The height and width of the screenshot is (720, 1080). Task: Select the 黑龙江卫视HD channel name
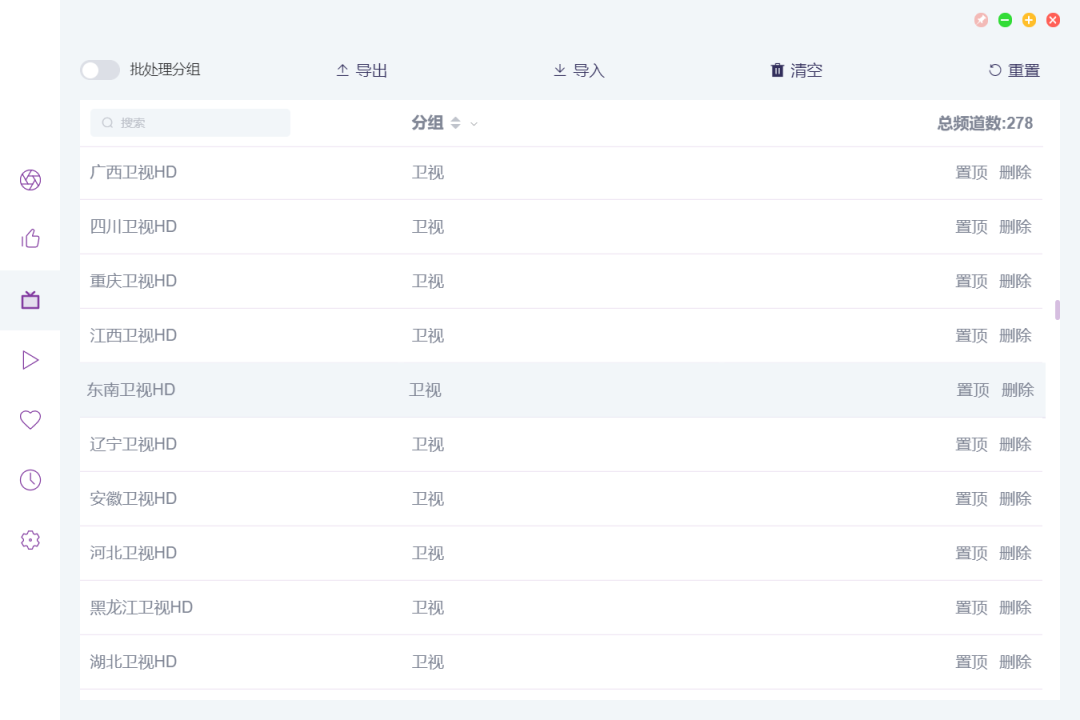pos(141,608)
